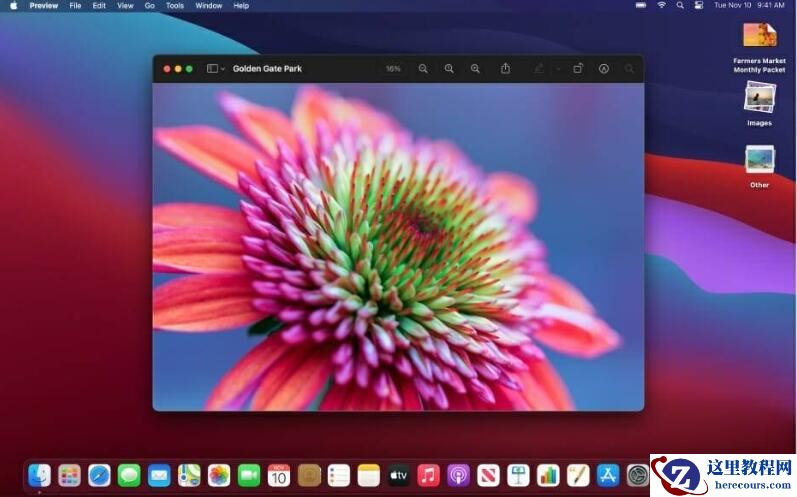Check the battery status icon in menu bar
Screen dimensions: 797x497
(641, 5)
